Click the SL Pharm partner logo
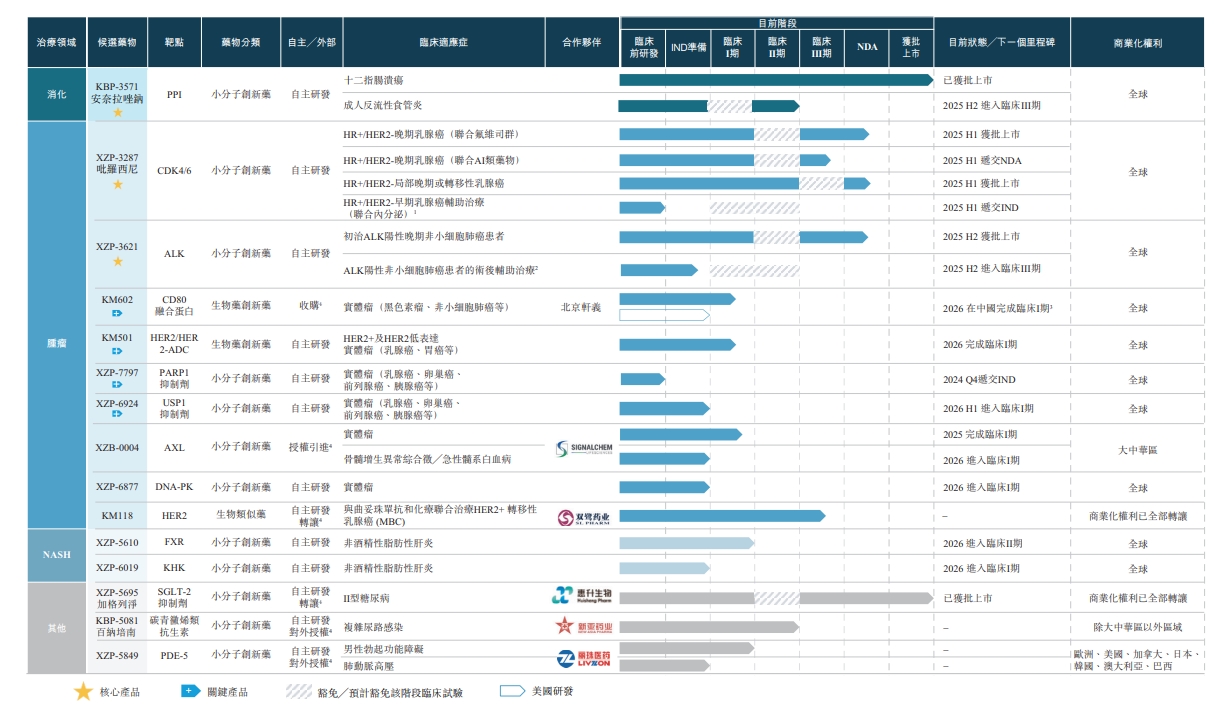This screenshot has width=1231, height=709. click(x=583, y=517)
